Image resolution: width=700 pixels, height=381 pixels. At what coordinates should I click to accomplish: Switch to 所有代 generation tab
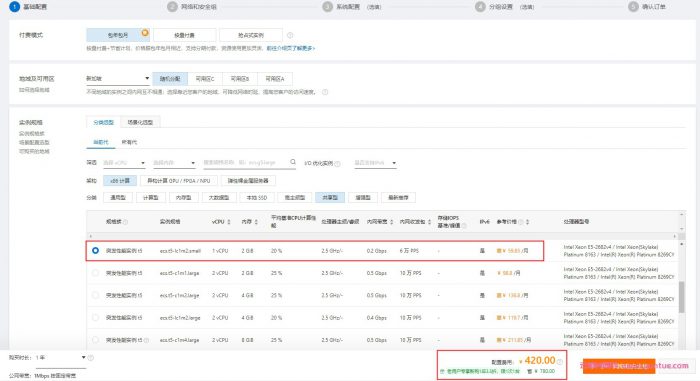tap(129, 142)
